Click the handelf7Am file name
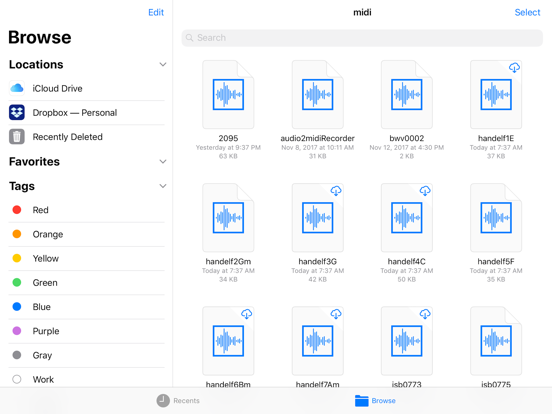Screen dimensions: 552x414 click(318, 384)
